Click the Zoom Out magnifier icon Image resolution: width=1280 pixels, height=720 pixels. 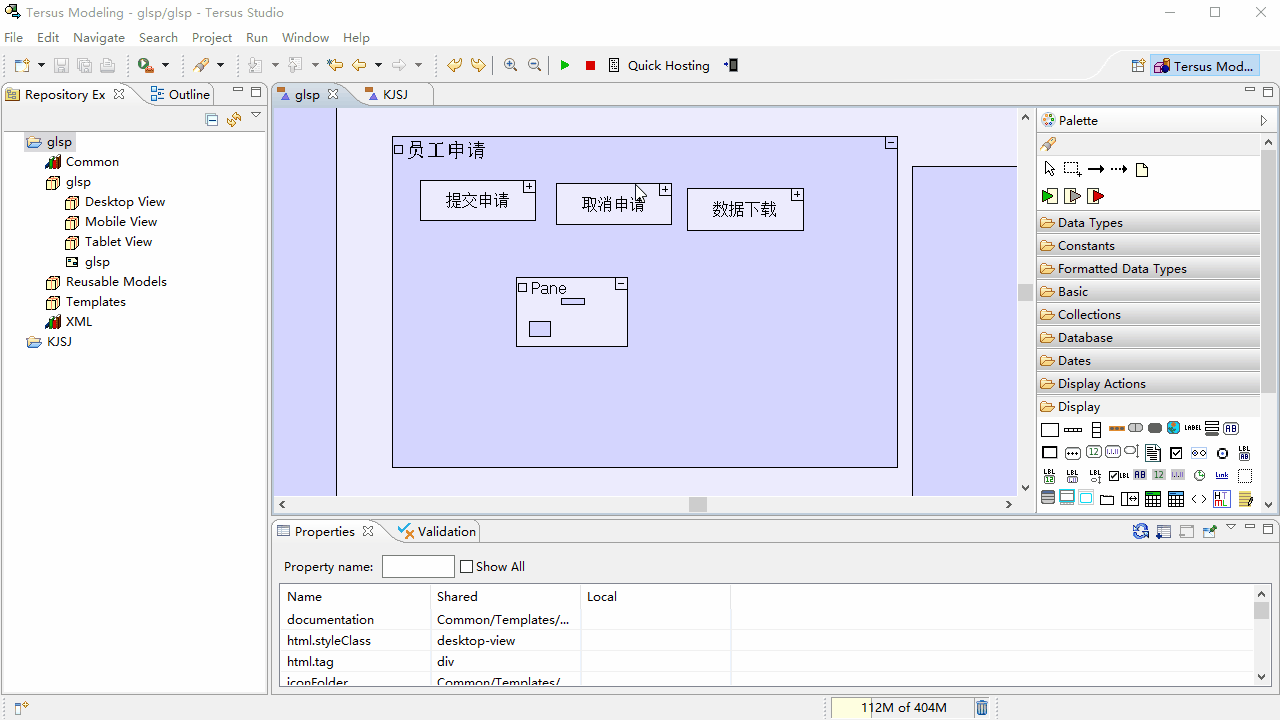pyautogui.click(x=535, y=65)
